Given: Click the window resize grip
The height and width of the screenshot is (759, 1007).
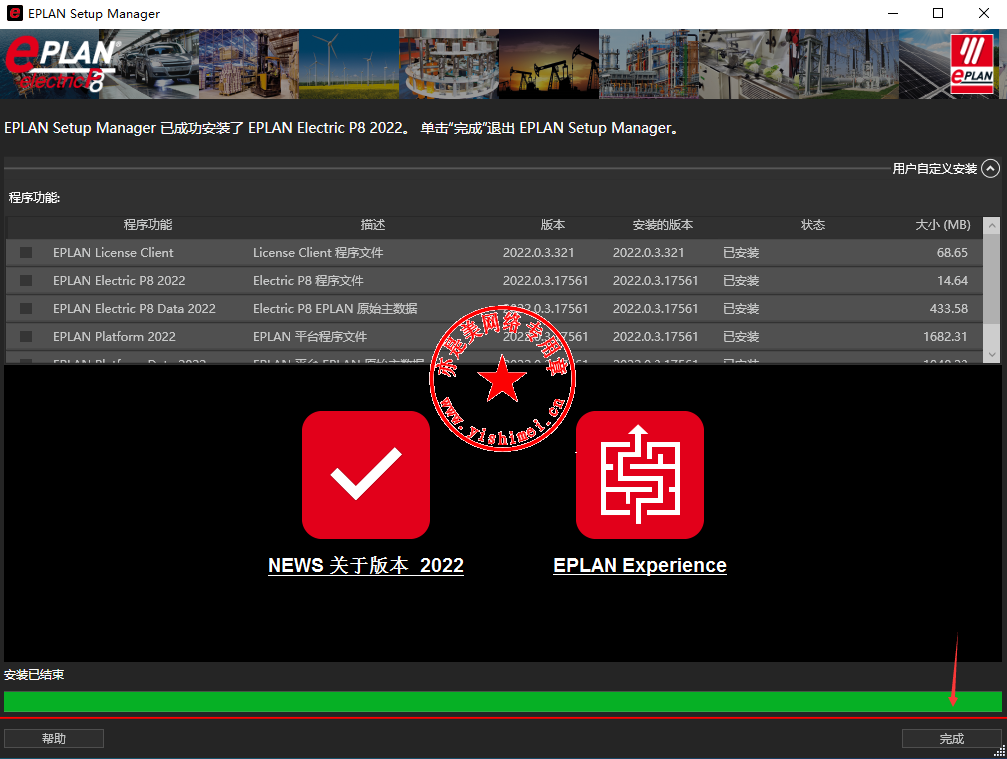Looking at the screenshot, I should tap(999, 751).
